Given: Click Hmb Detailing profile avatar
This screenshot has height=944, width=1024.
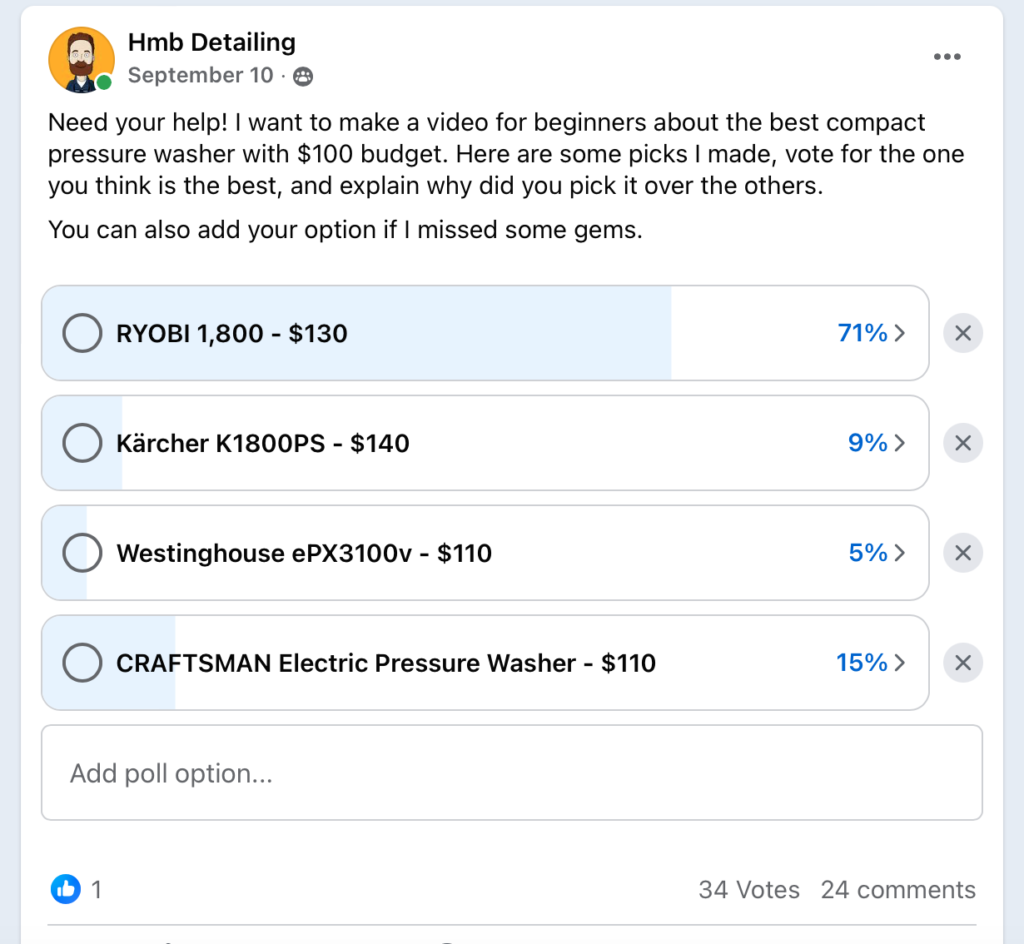Looking at the screenshot, I should pyautogui.click(x=81, y=59).
